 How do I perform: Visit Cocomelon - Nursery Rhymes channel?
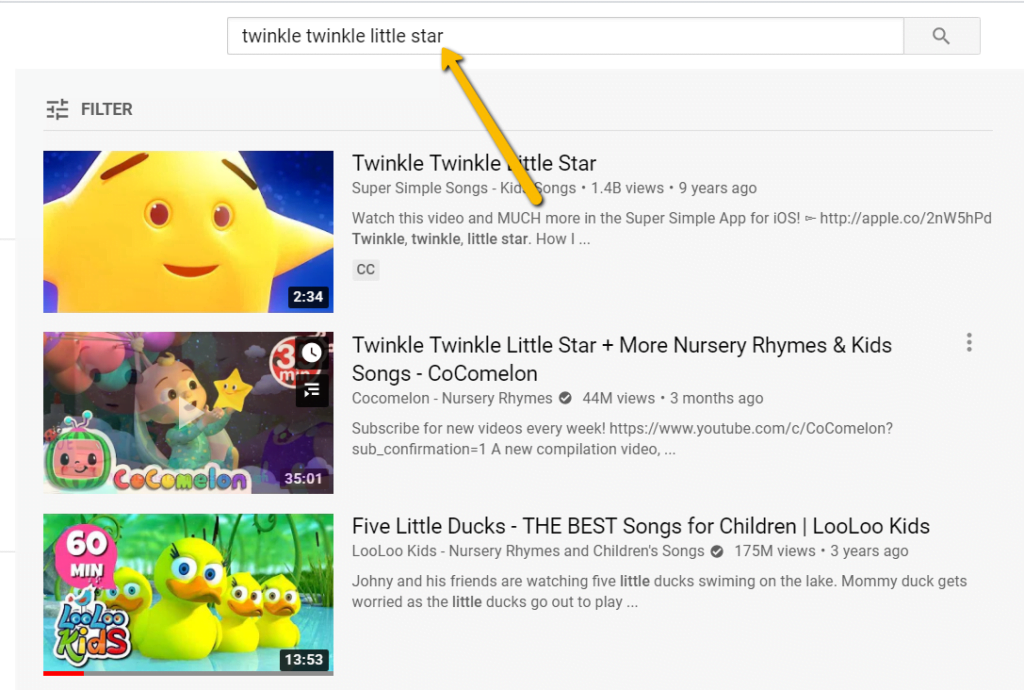pos(452,398)
